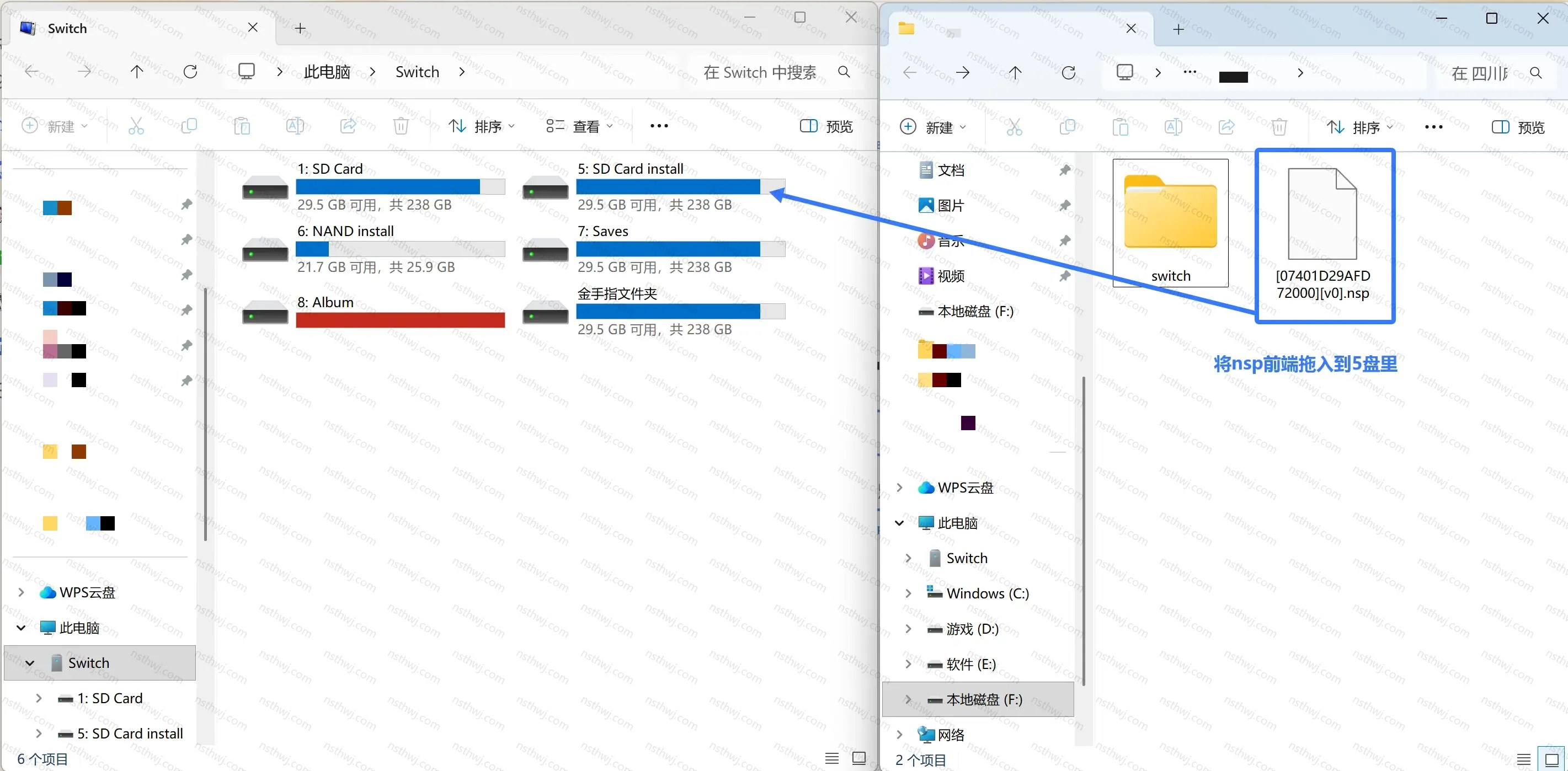Screen dimensions: 1568x771
Task: Open the 排序 sort dropdown in the right window
Action: (x=1359, y=127)
